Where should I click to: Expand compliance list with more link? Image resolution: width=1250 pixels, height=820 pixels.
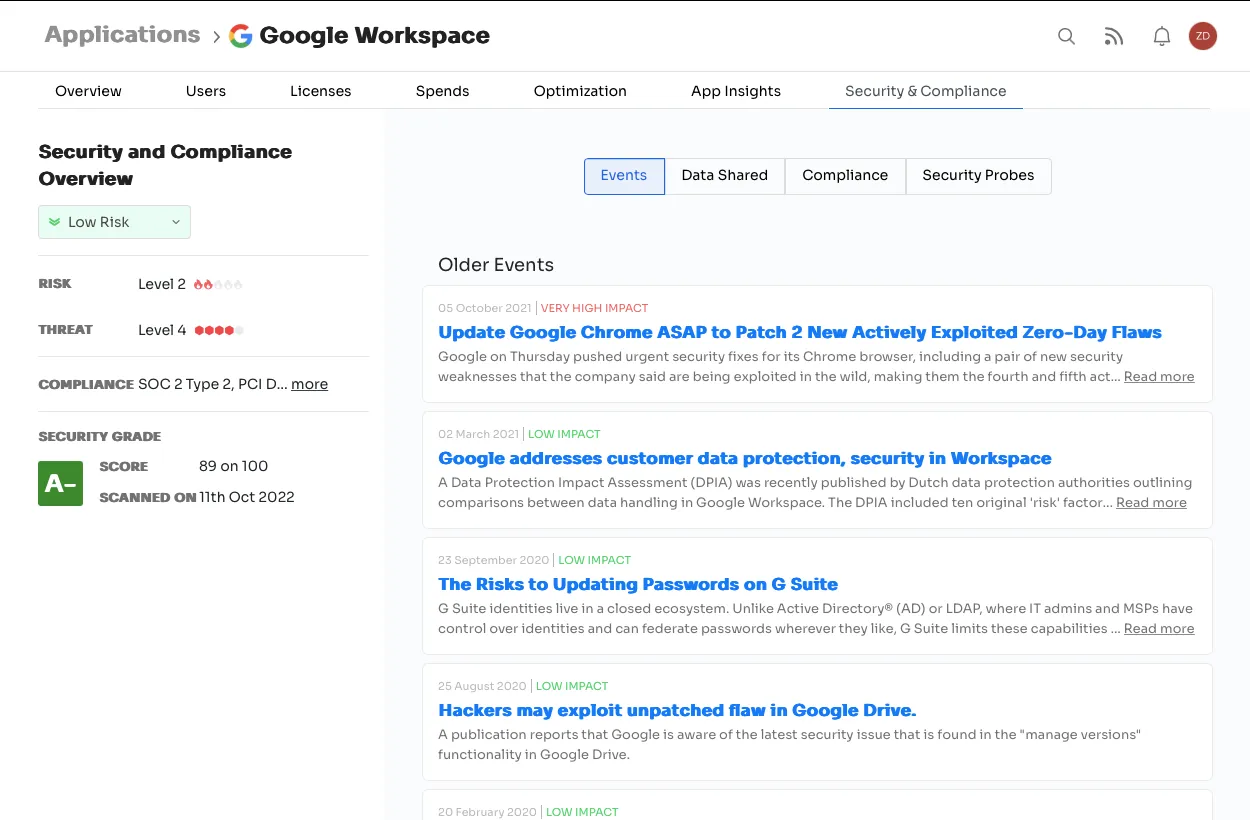309,384
